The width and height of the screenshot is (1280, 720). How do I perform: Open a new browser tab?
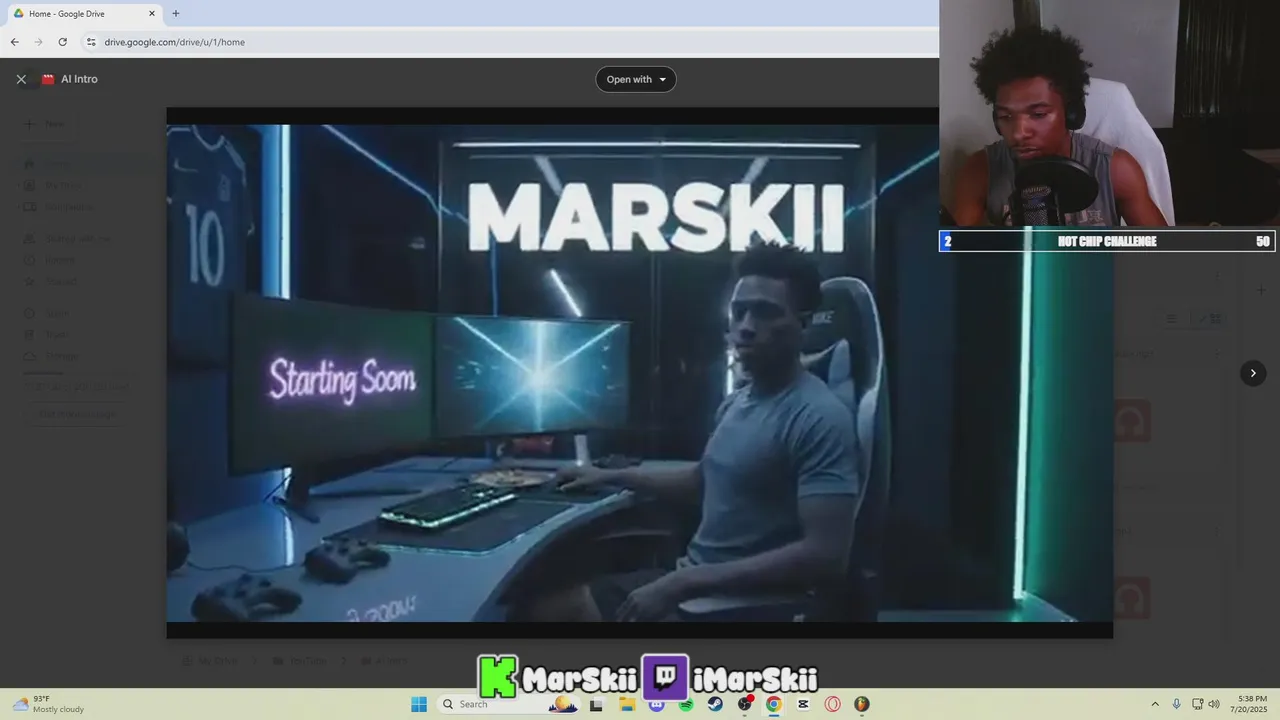coord(176,14)
